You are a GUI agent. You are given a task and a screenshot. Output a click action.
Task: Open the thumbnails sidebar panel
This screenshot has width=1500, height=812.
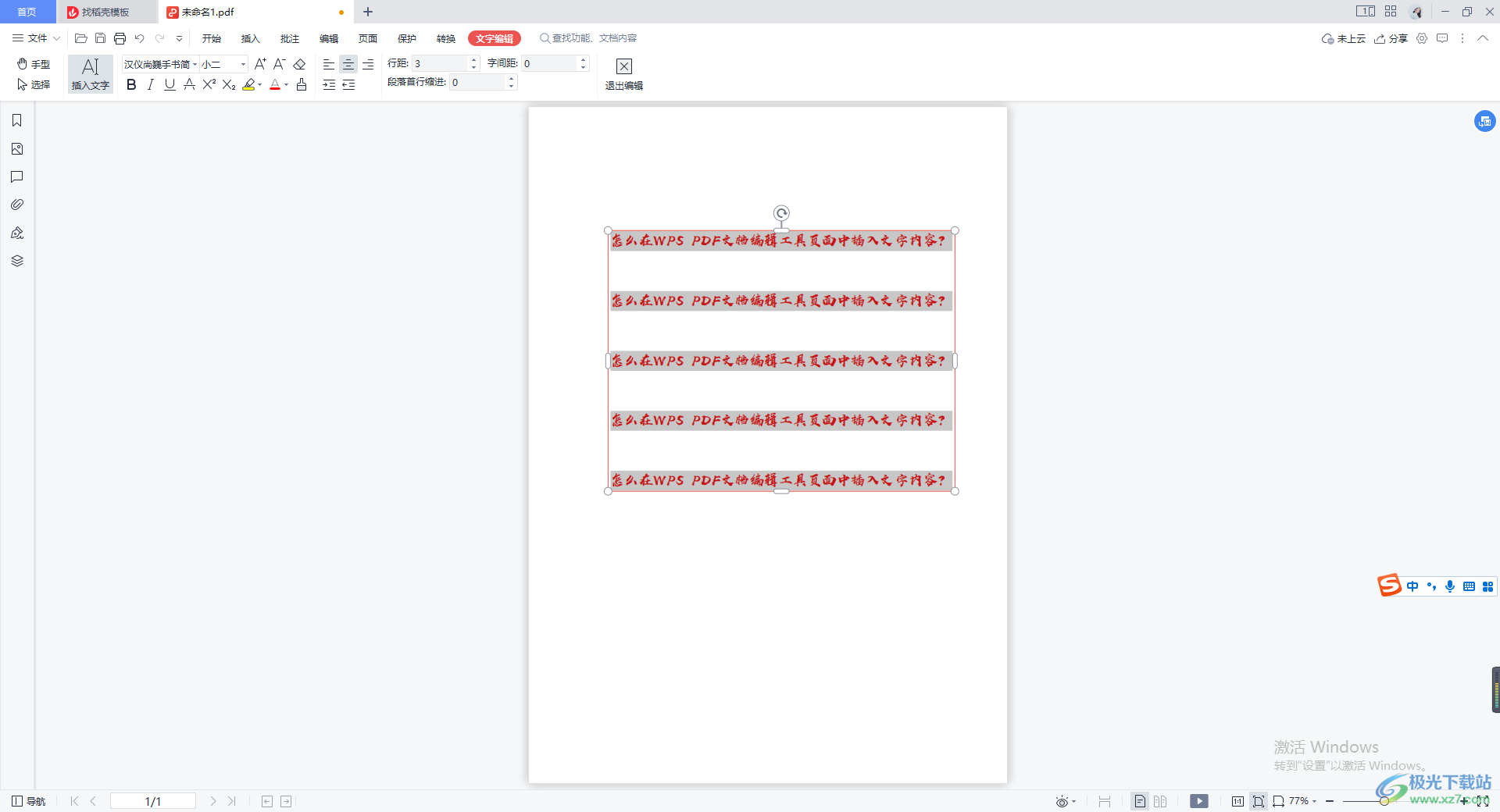[x=17, y=148]
